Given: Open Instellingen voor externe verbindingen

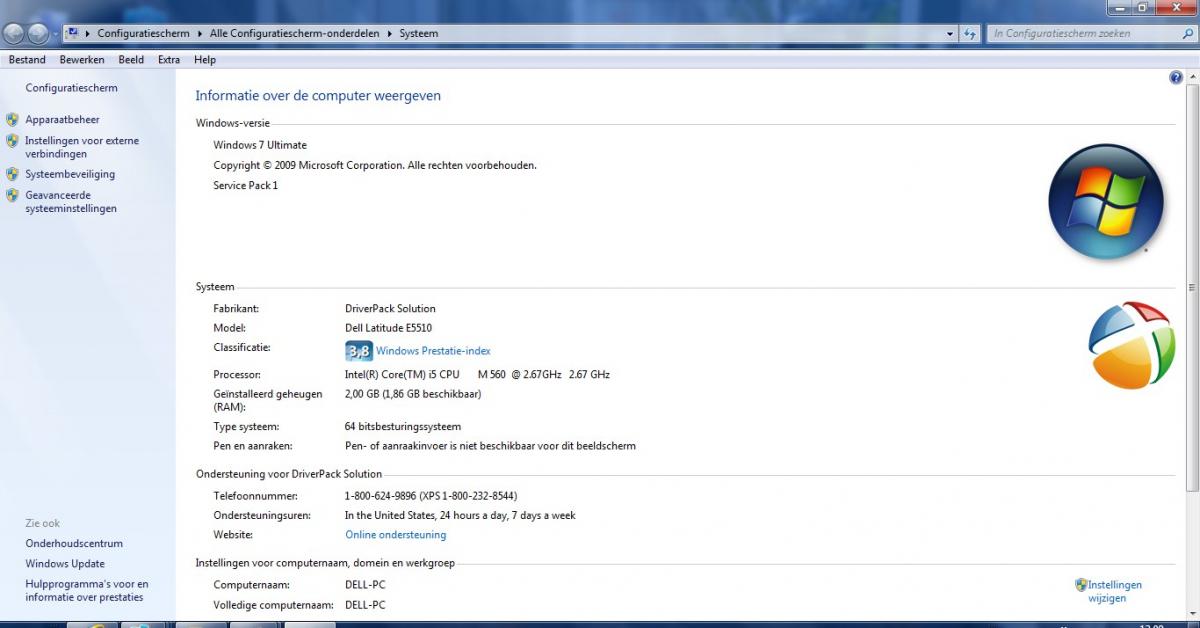Looking at the screenshot, I should pos(82,147).
